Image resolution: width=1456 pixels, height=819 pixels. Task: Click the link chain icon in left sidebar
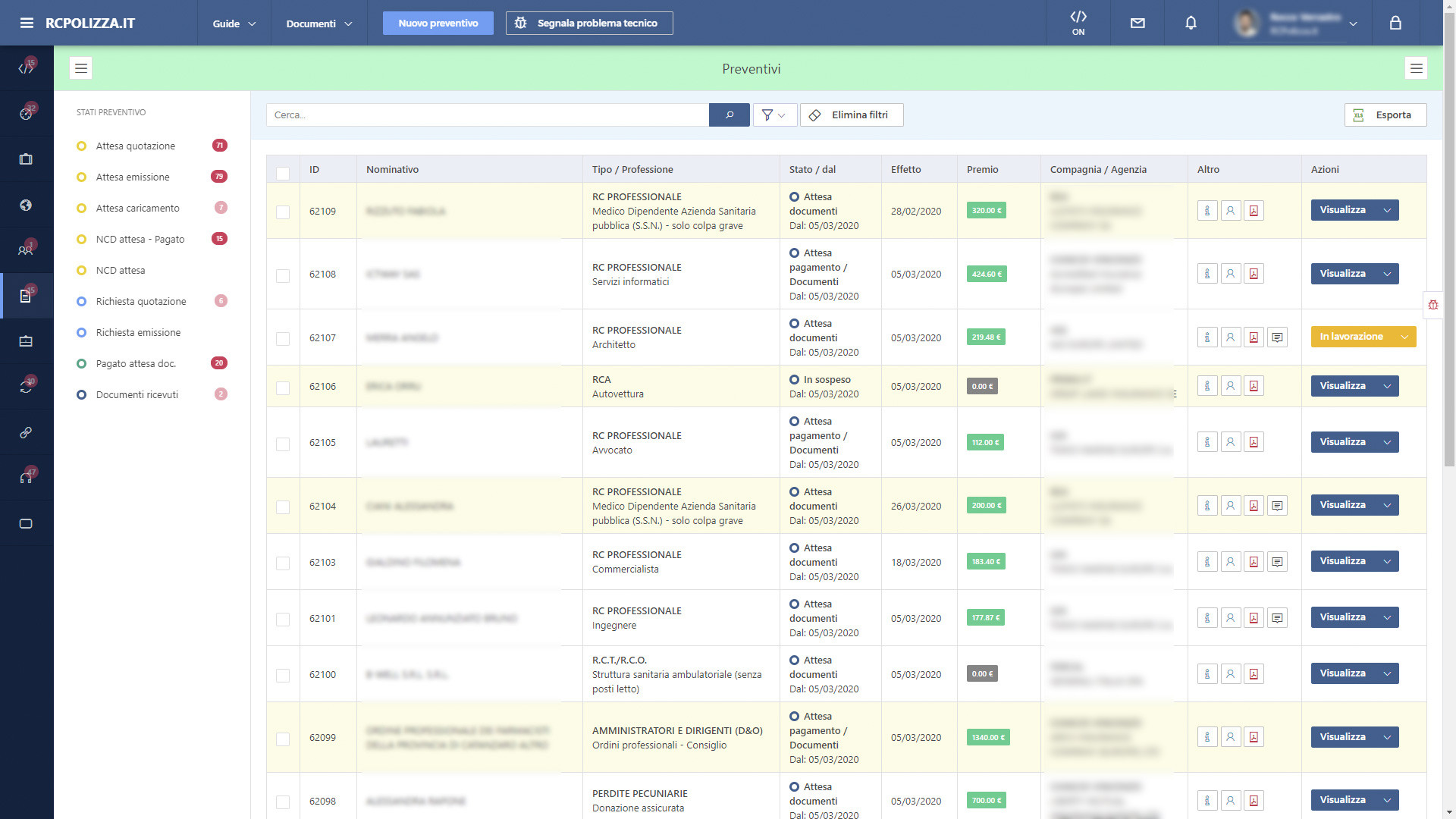pos(26,432)
